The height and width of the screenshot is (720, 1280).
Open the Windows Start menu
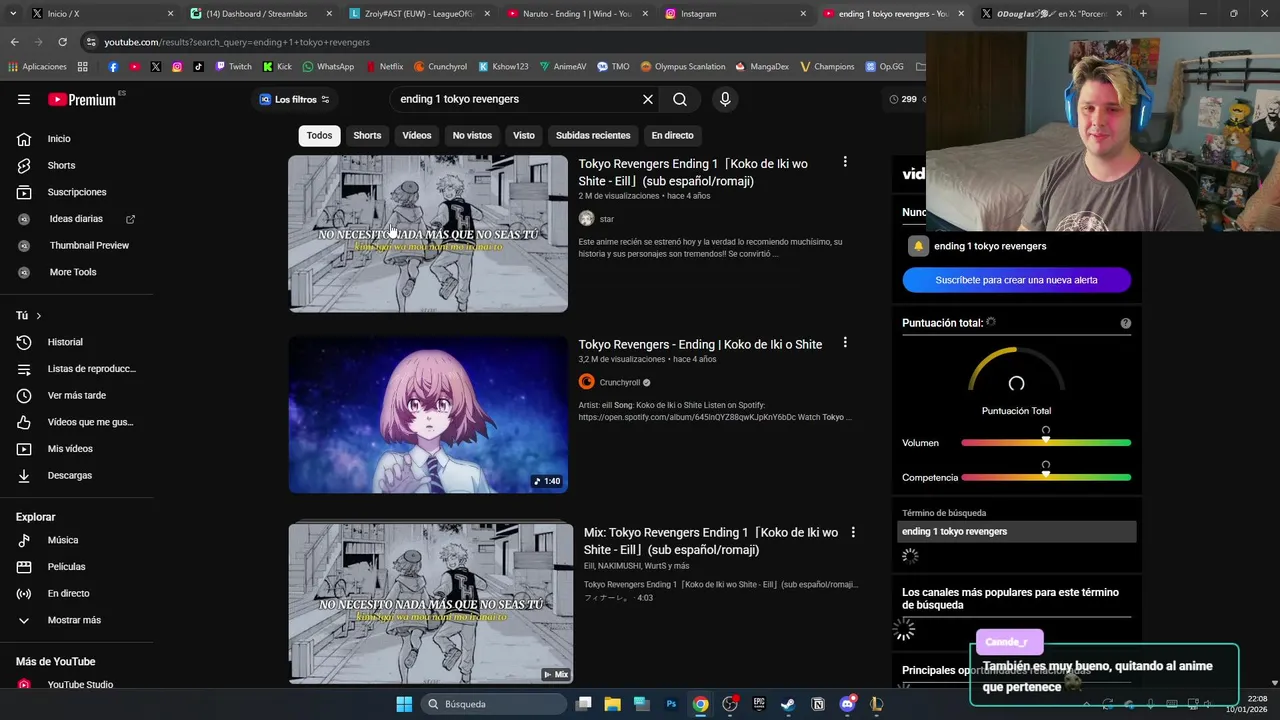click(404, 704)
